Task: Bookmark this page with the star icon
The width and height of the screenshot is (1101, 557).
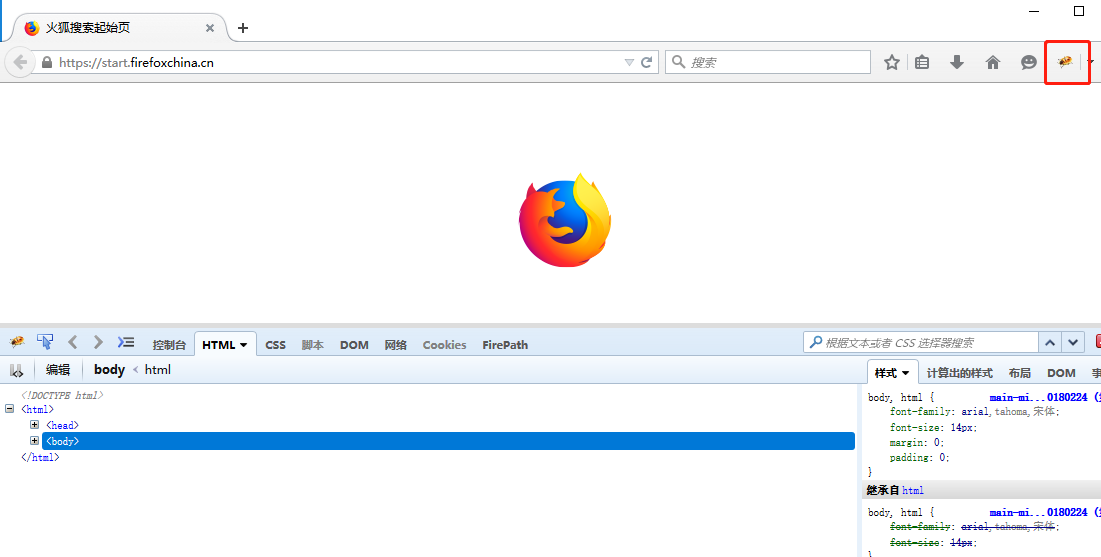Action: coord(892,63)
